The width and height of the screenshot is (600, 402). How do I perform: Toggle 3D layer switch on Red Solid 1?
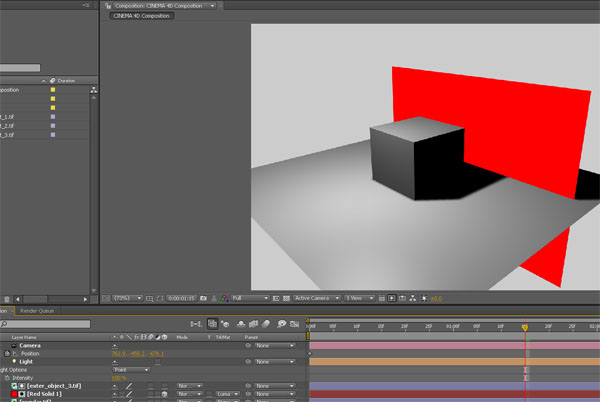point(164,394)
